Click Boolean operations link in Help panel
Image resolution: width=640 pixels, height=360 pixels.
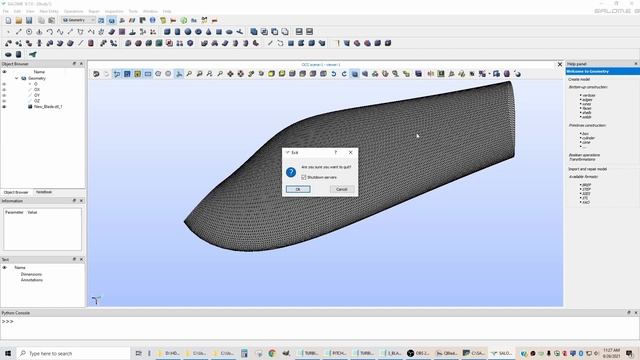[x=584, y=155]
